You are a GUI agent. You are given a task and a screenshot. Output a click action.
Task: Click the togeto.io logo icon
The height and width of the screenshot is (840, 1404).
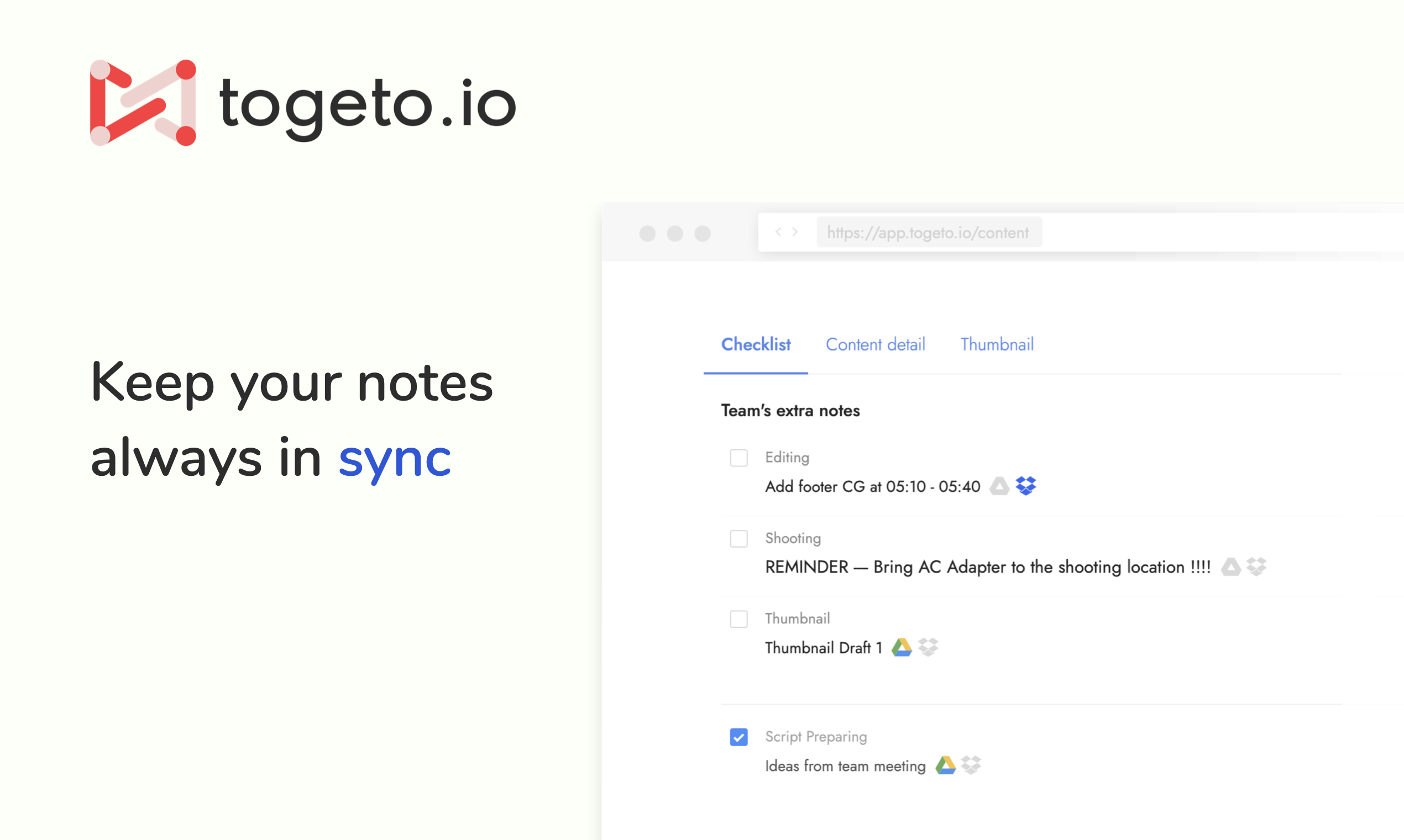pyautogui.click(x=143, y=103)
